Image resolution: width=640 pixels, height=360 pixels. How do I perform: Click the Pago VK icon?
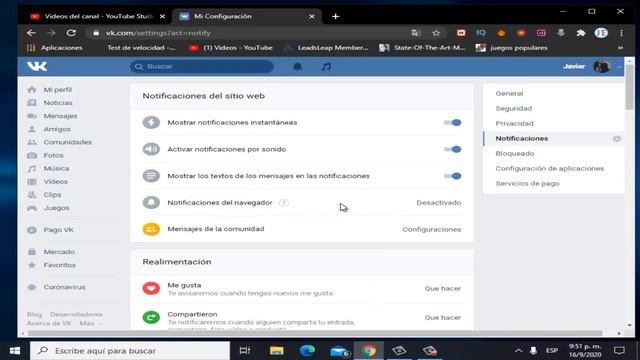[32, 230]
